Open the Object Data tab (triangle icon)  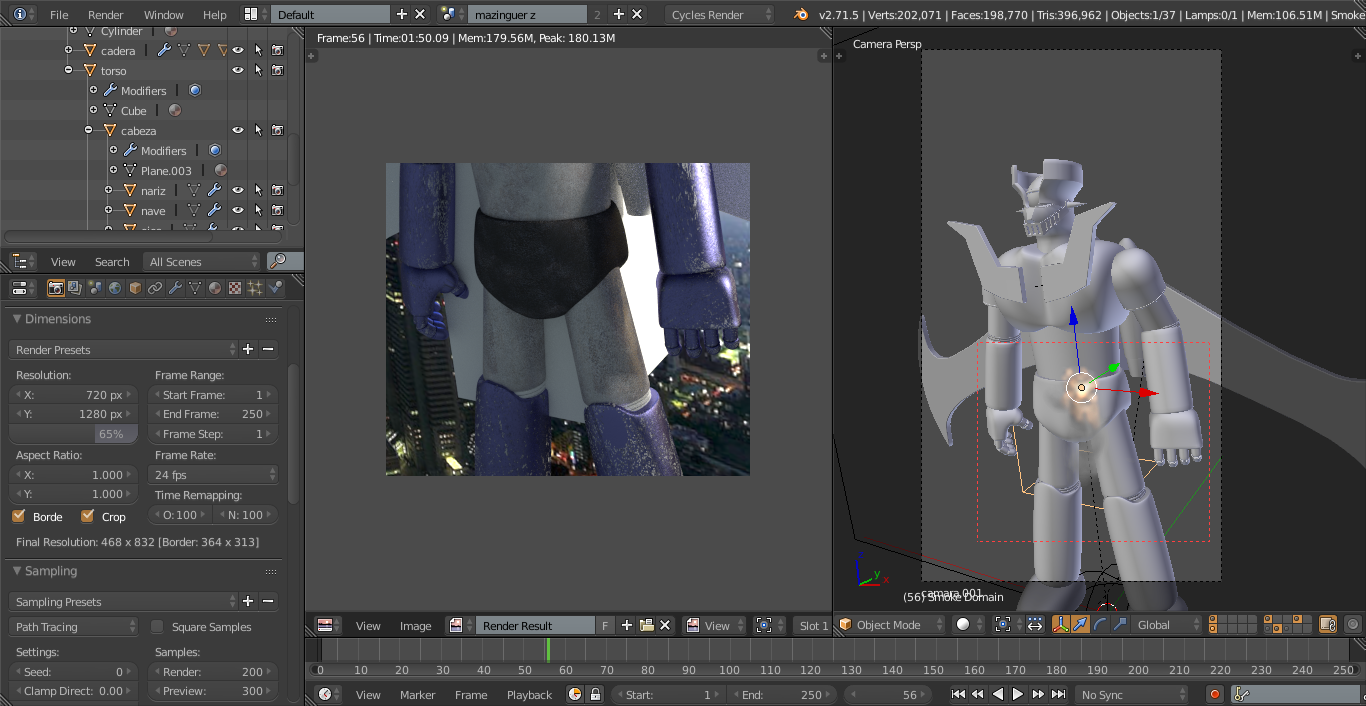[195, 288]
